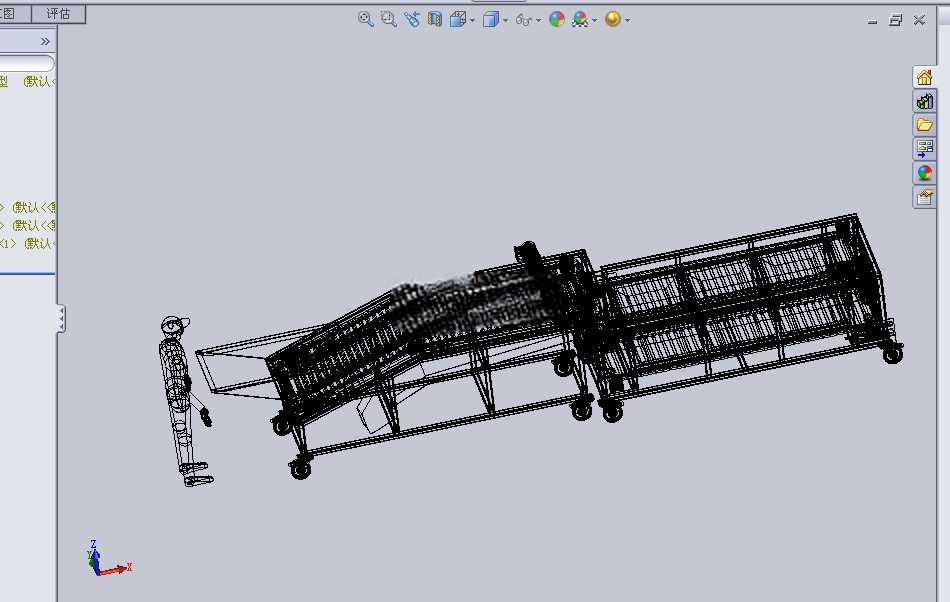The width and height of the screenshot is (950, 602).
Task: Open the File Explorer folder tab
Action: coord(925,125)
